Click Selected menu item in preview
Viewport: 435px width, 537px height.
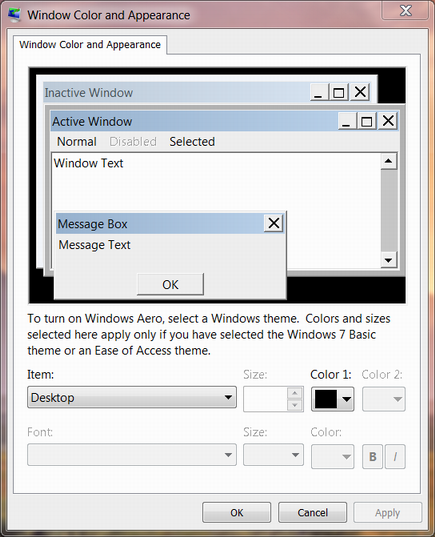192,141
